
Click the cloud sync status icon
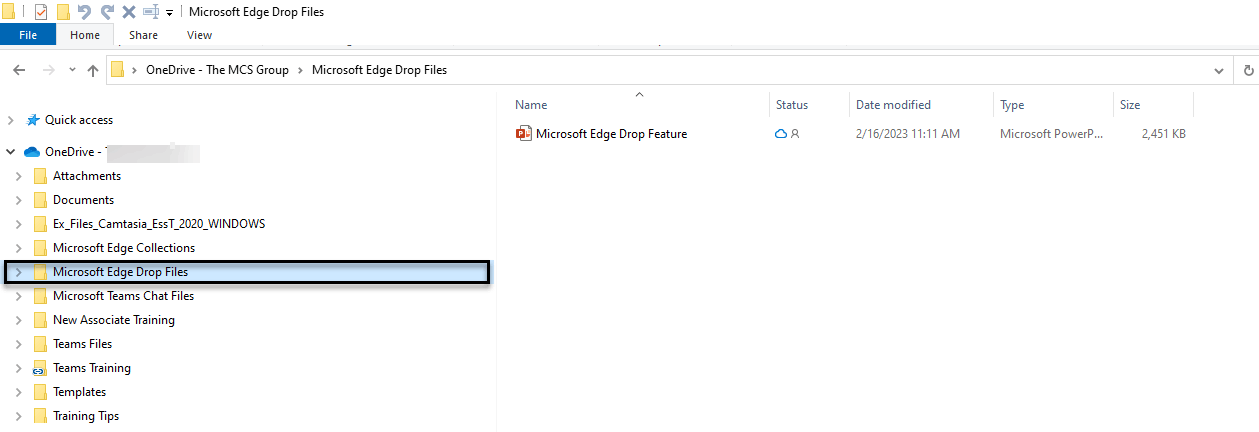[781, 133]
